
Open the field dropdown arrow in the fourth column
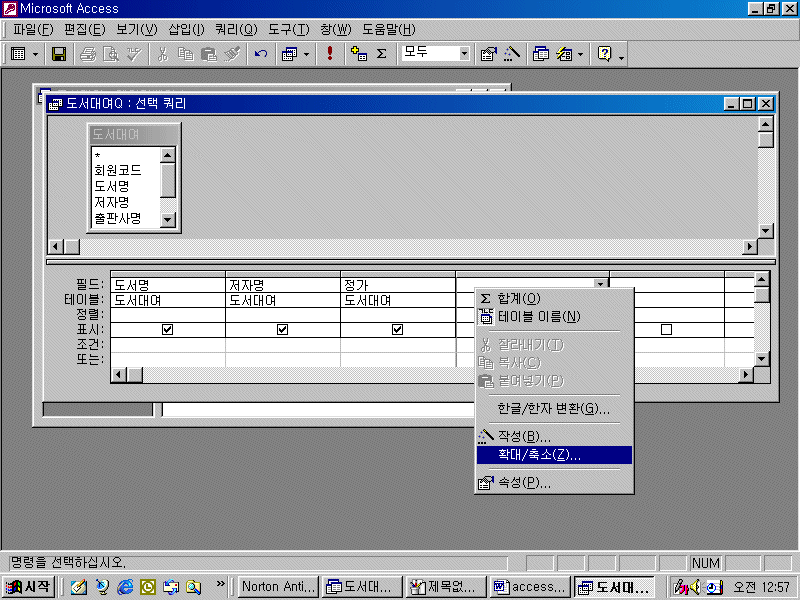pyautogui.click(x=601, y=284)
